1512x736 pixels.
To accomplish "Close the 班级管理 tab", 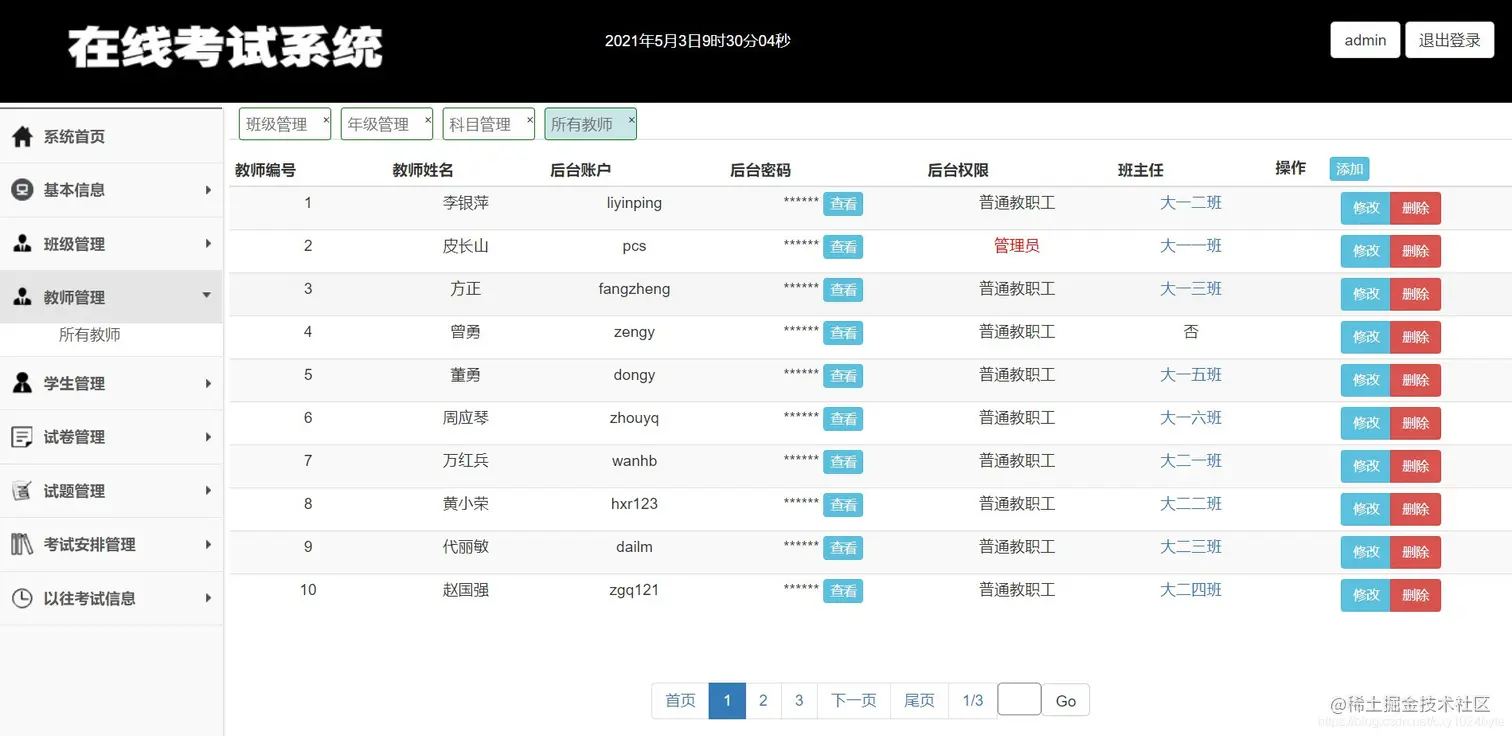I will click(x=325, y=120).
